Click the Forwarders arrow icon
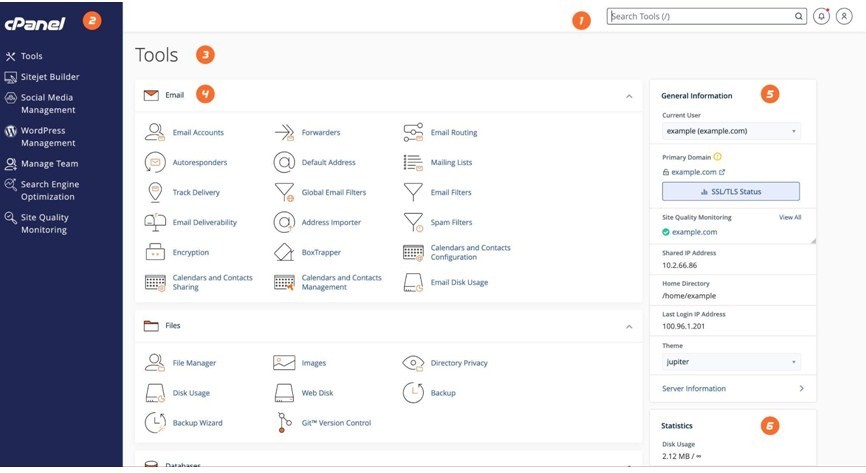This screenshot has width=866, height=473. [x=284, y=132]
